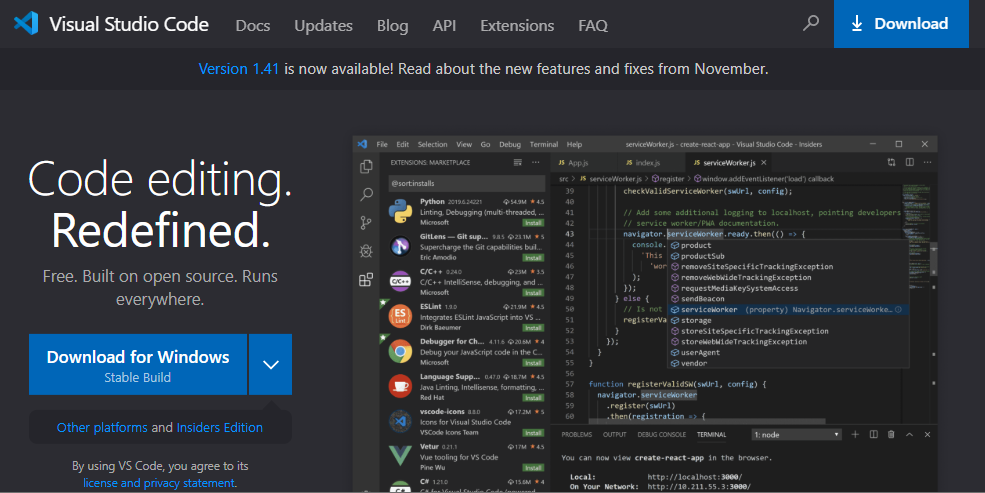Click the Python extension icon
This screenshot has width=985, height=493.
coord(400,211)
